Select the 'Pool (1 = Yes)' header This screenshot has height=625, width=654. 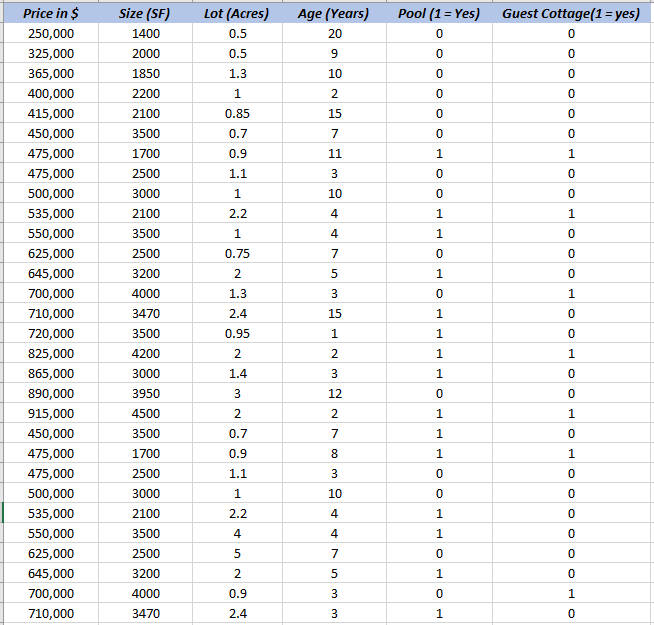click(x=439, y=13)
